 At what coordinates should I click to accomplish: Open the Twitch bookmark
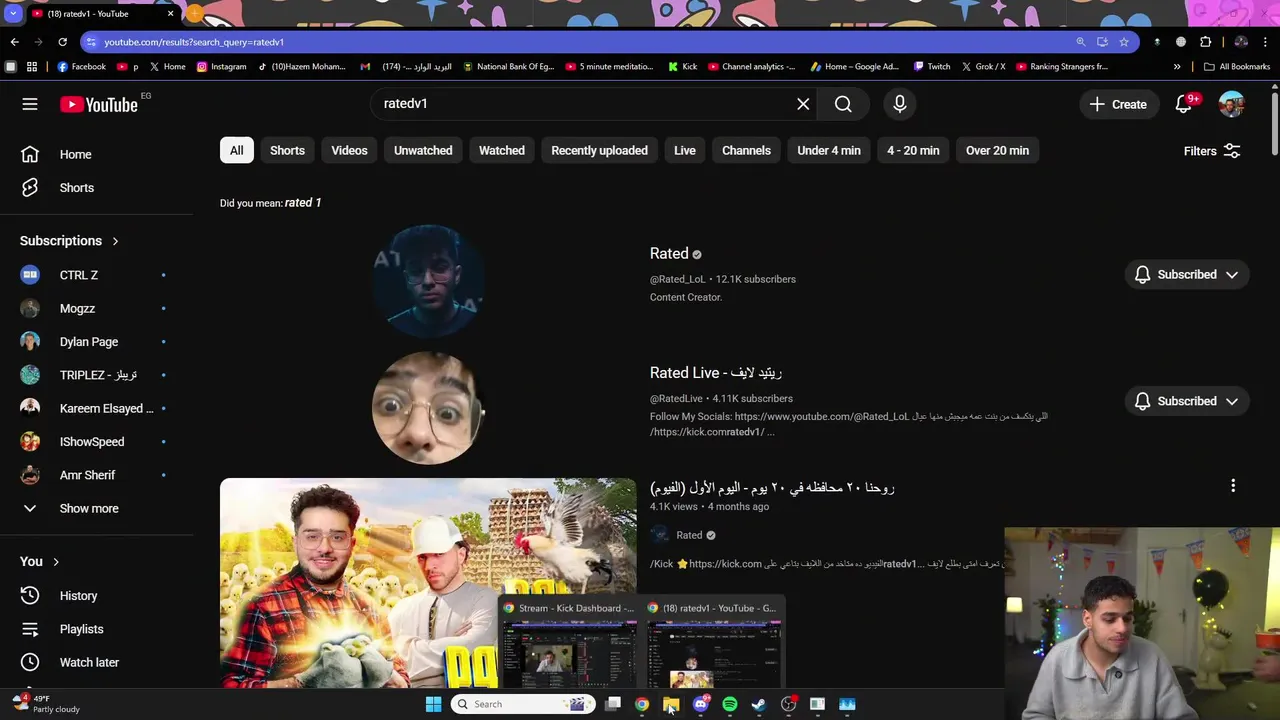(932, 67)
